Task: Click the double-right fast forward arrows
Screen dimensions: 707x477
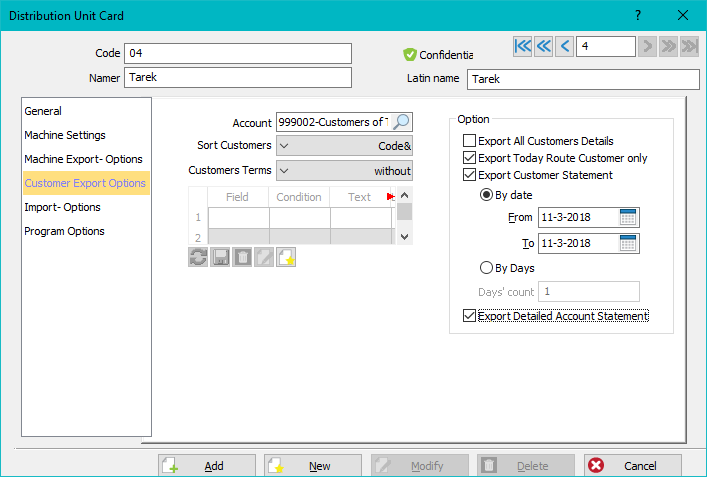Action: click(668, 46)
